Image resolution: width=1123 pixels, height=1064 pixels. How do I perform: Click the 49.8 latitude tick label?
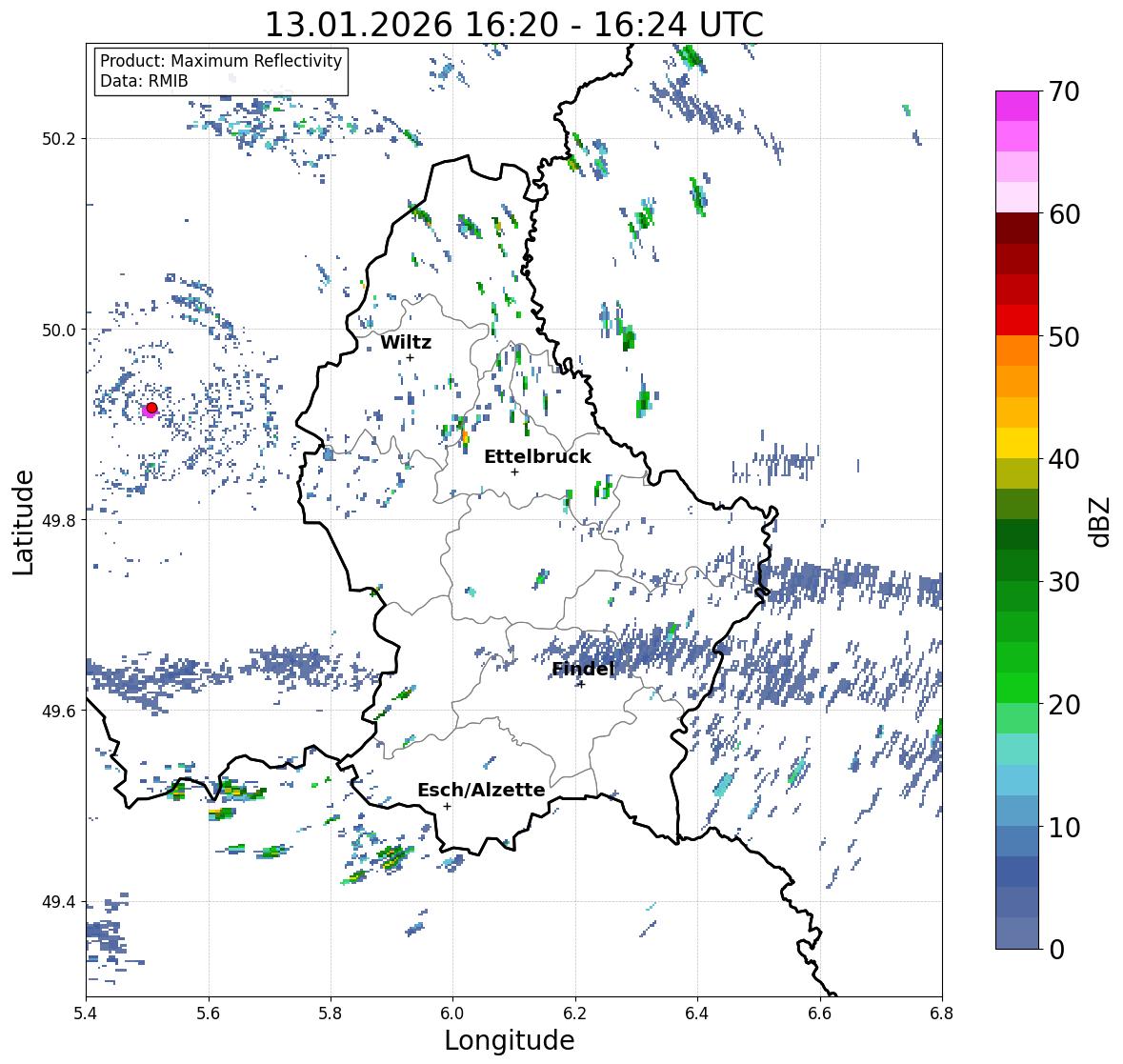coord(59,520)
